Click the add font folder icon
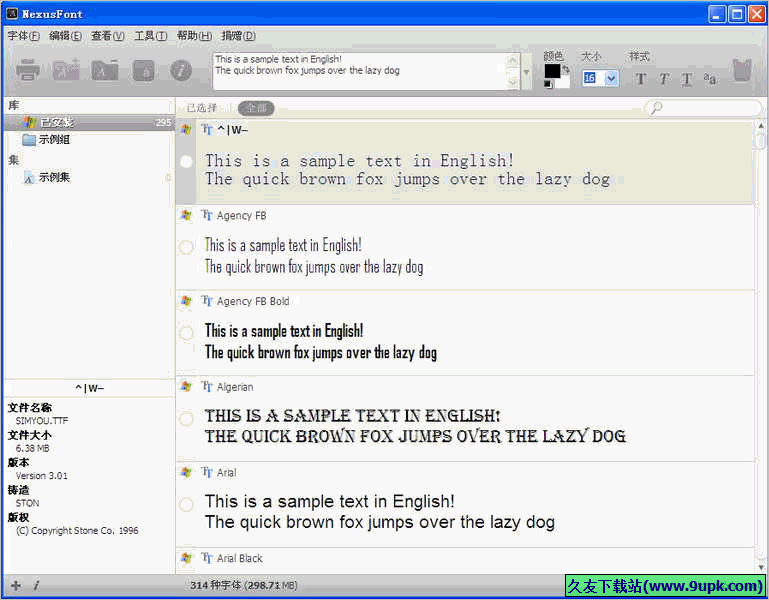 pyautogui.click(x=105, y=70)
